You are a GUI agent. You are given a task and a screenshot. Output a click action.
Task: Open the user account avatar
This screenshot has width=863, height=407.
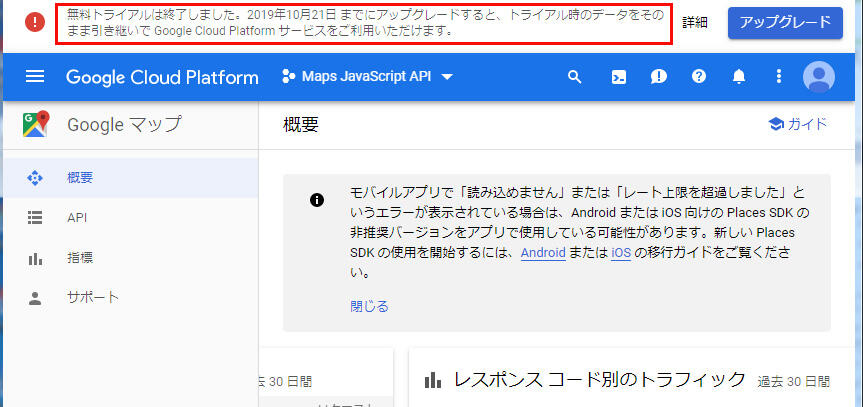pyautogui.click(x=819, y=77)
